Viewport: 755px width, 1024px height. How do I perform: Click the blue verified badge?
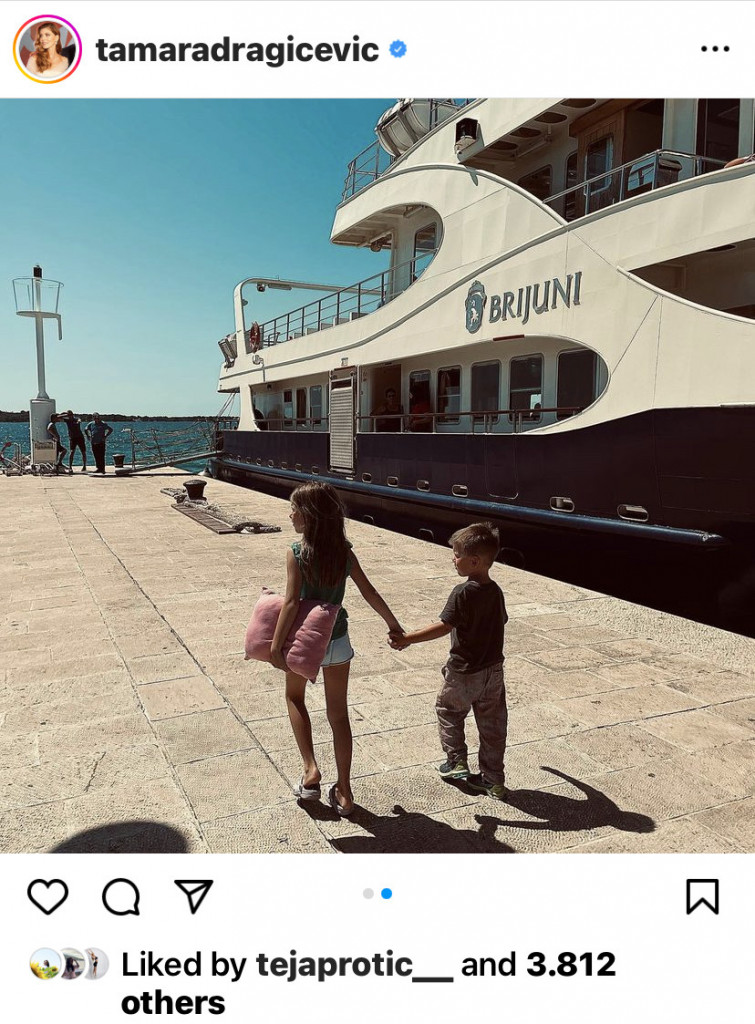(x=398, y=49)
